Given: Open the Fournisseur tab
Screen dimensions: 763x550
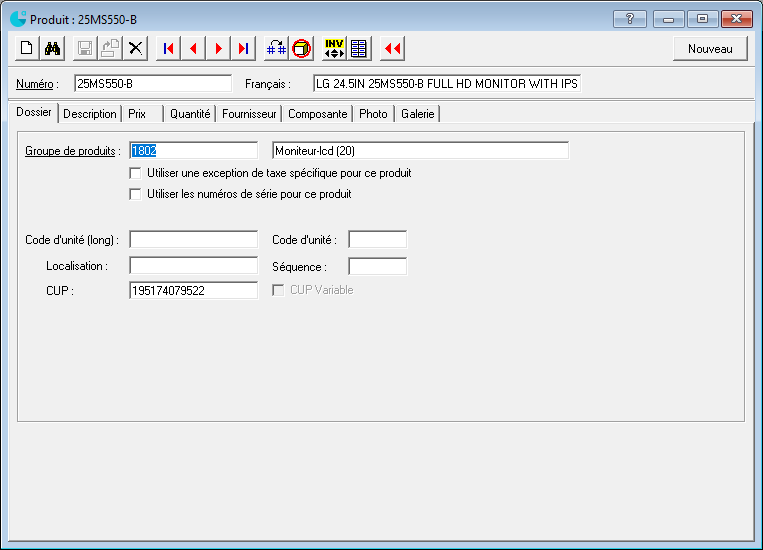Looking at the screenshot, I should click(x=249, y=114).
